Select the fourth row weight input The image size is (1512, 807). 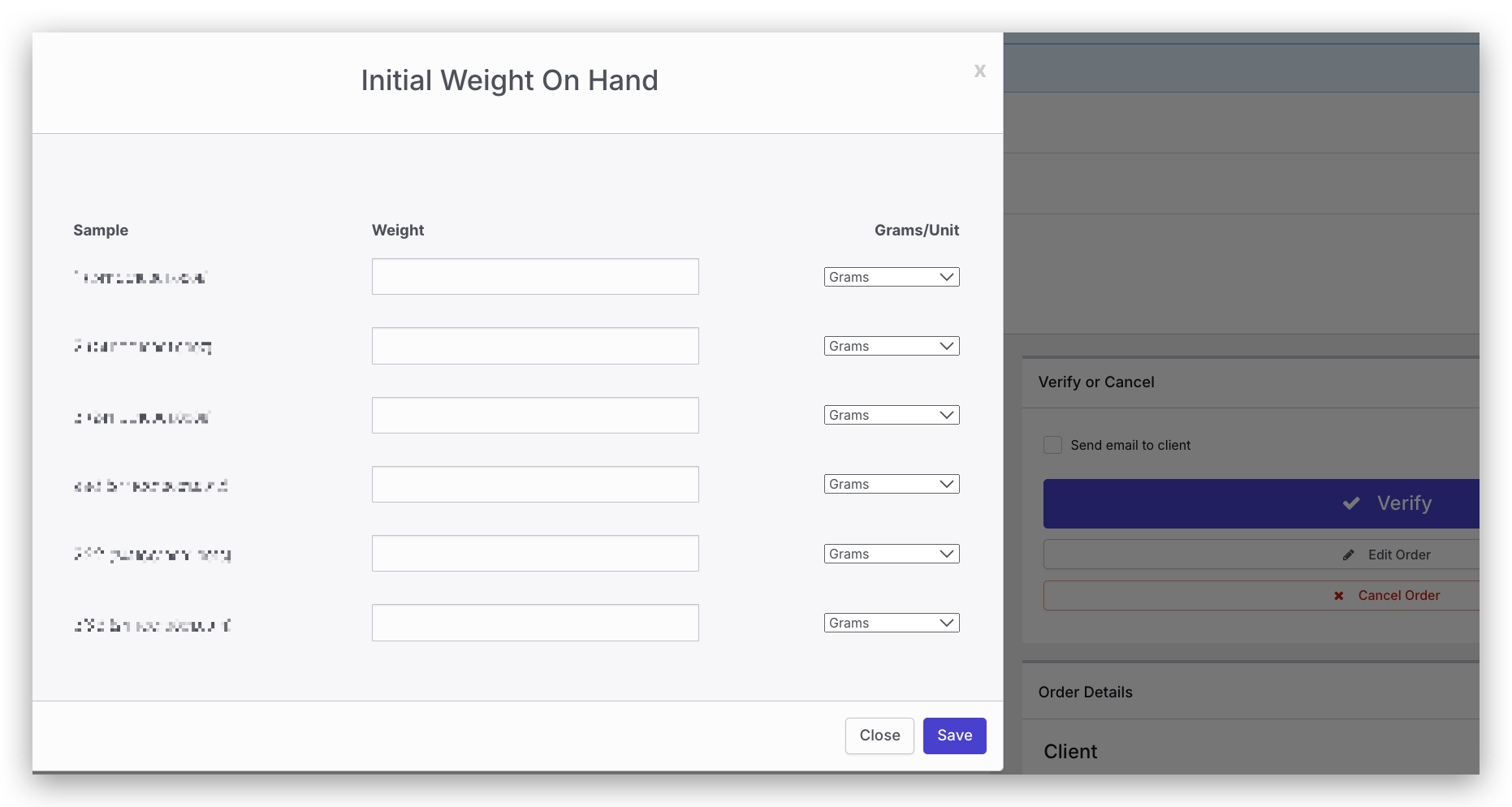(x=535, y=484)
